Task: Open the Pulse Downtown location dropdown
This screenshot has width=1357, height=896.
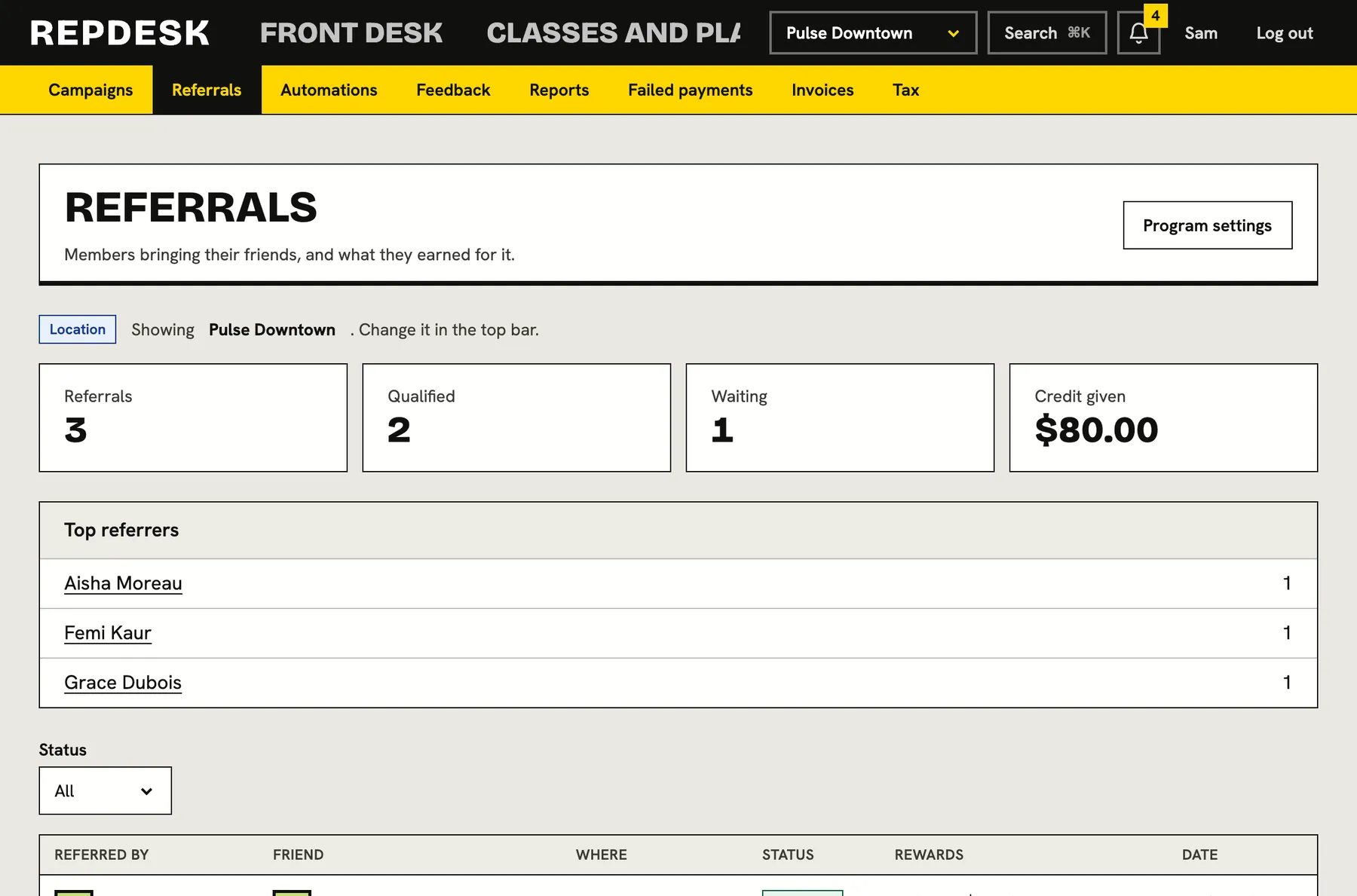Action: (x=873, y=33)
